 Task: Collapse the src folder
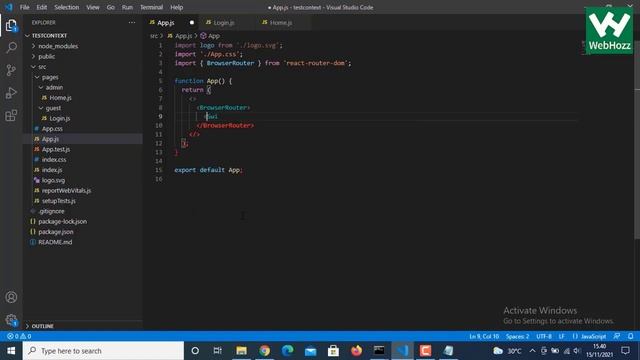(x=33, y=67)
